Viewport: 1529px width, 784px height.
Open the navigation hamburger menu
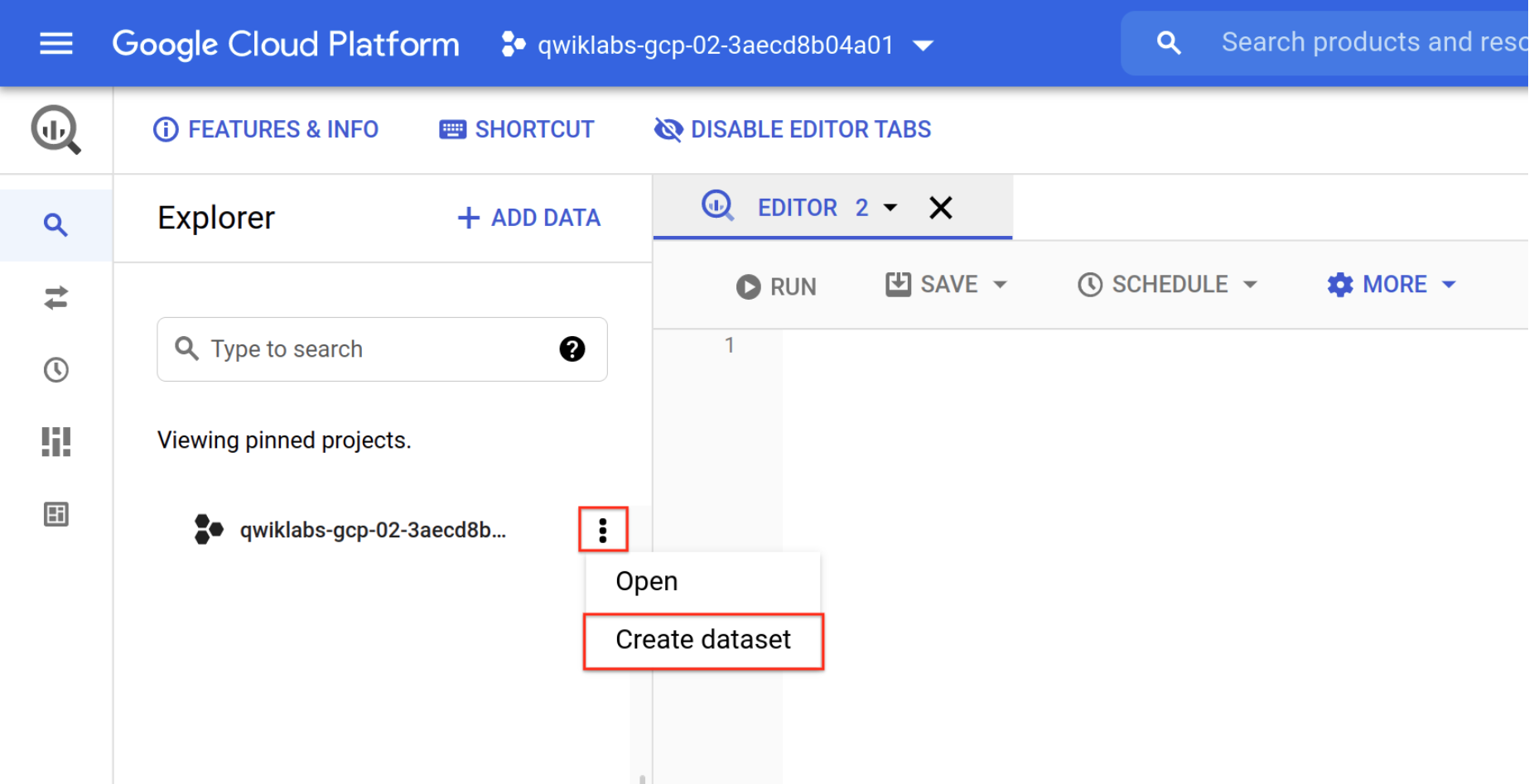pos(55,43)
